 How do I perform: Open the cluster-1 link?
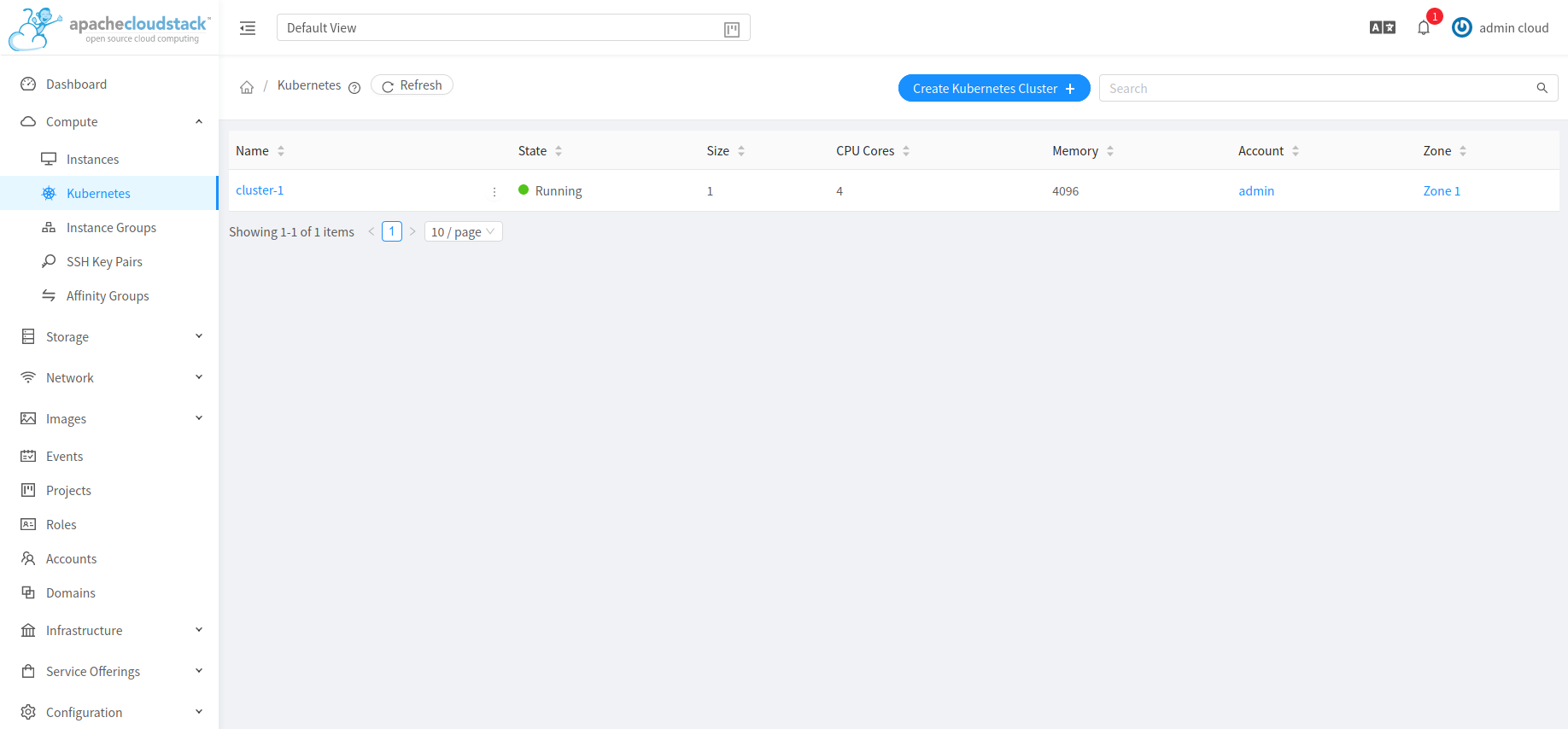click(260, 190)
